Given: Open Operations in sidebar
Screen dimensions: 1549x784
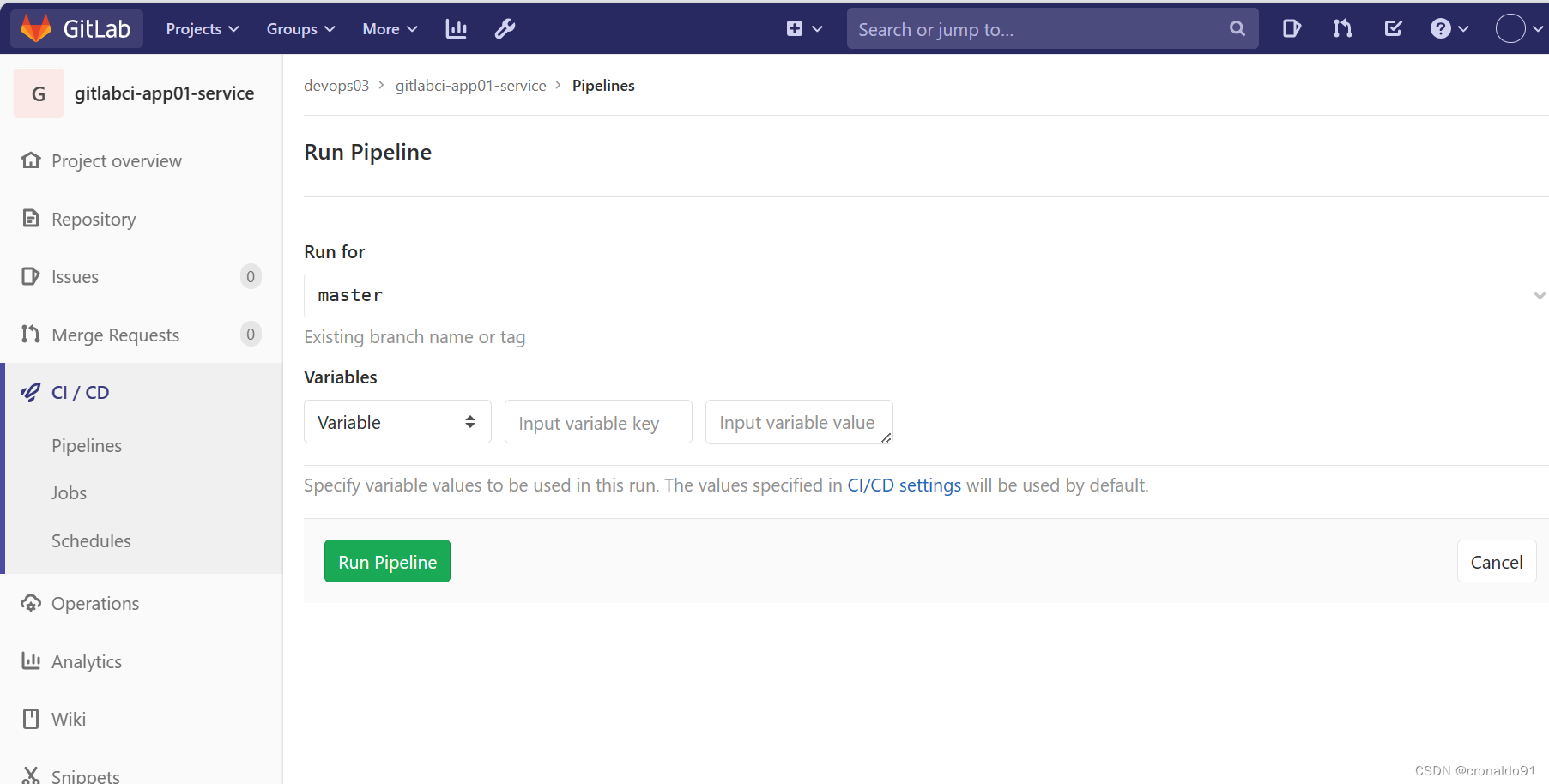Looking at the screenshot, I should click(x=95, y=604).
